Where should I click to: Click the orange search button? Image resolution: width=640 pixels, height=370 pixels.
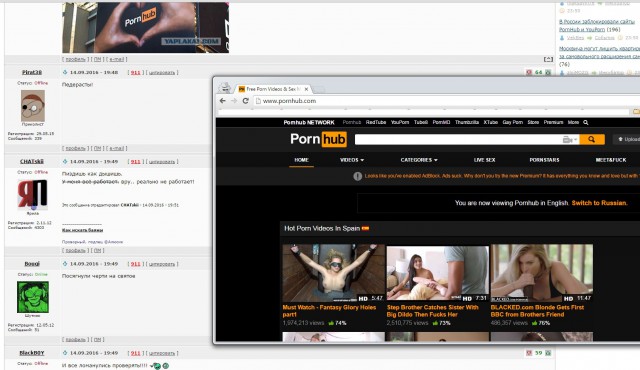click(591, 140)
